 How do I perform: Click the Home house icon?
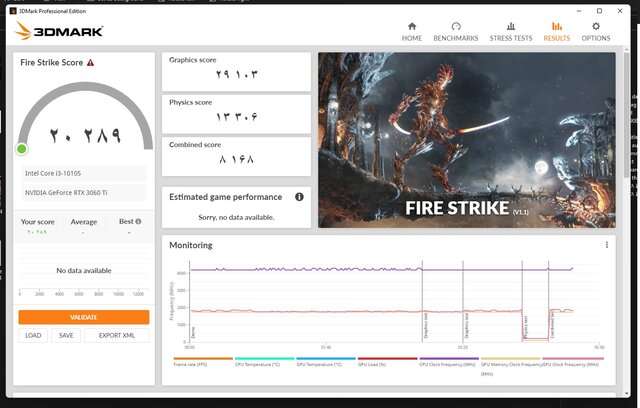pyautogui.click(x=412, y=26)
